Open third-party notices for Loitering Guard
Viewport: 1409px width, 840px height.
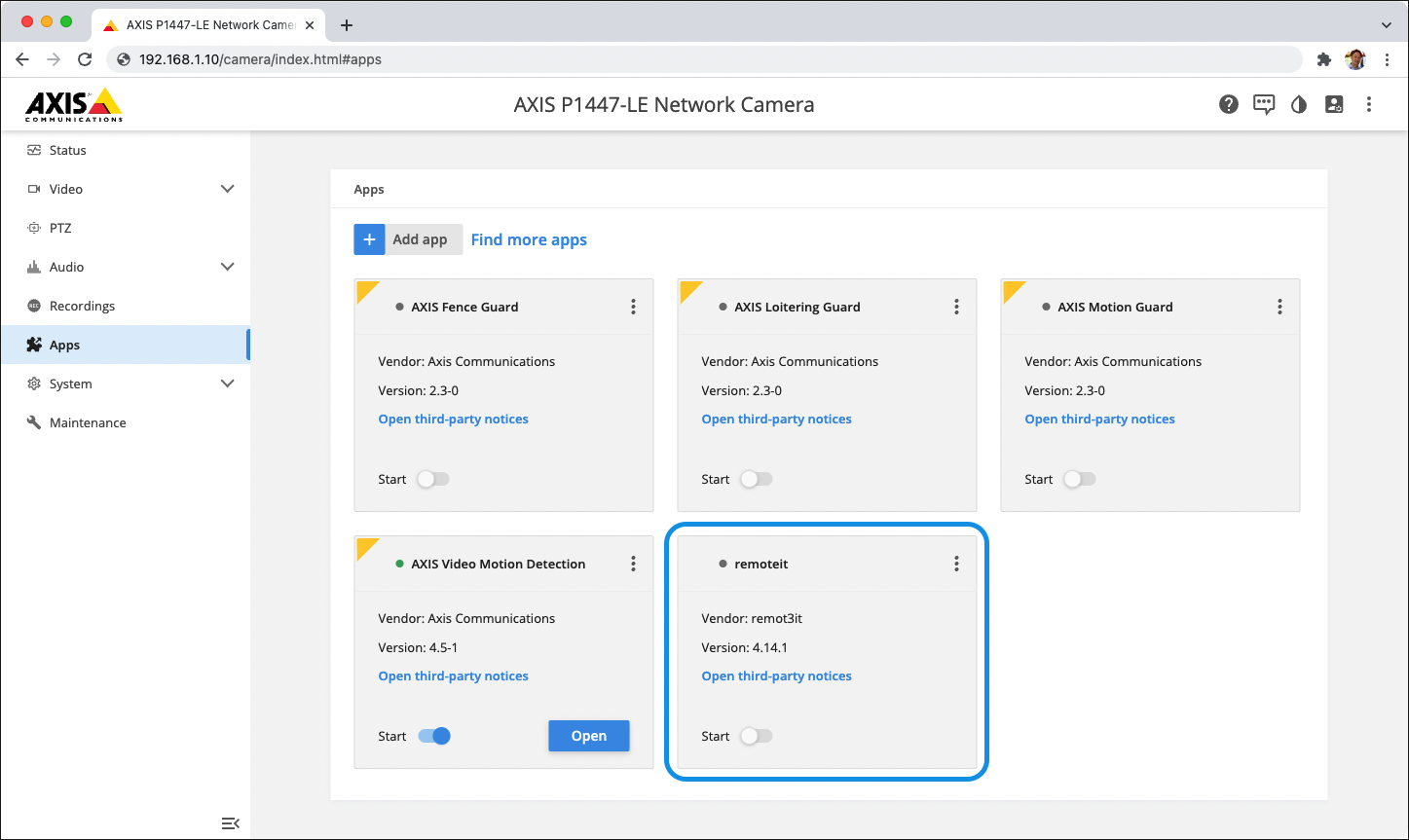tap(776, 419)
